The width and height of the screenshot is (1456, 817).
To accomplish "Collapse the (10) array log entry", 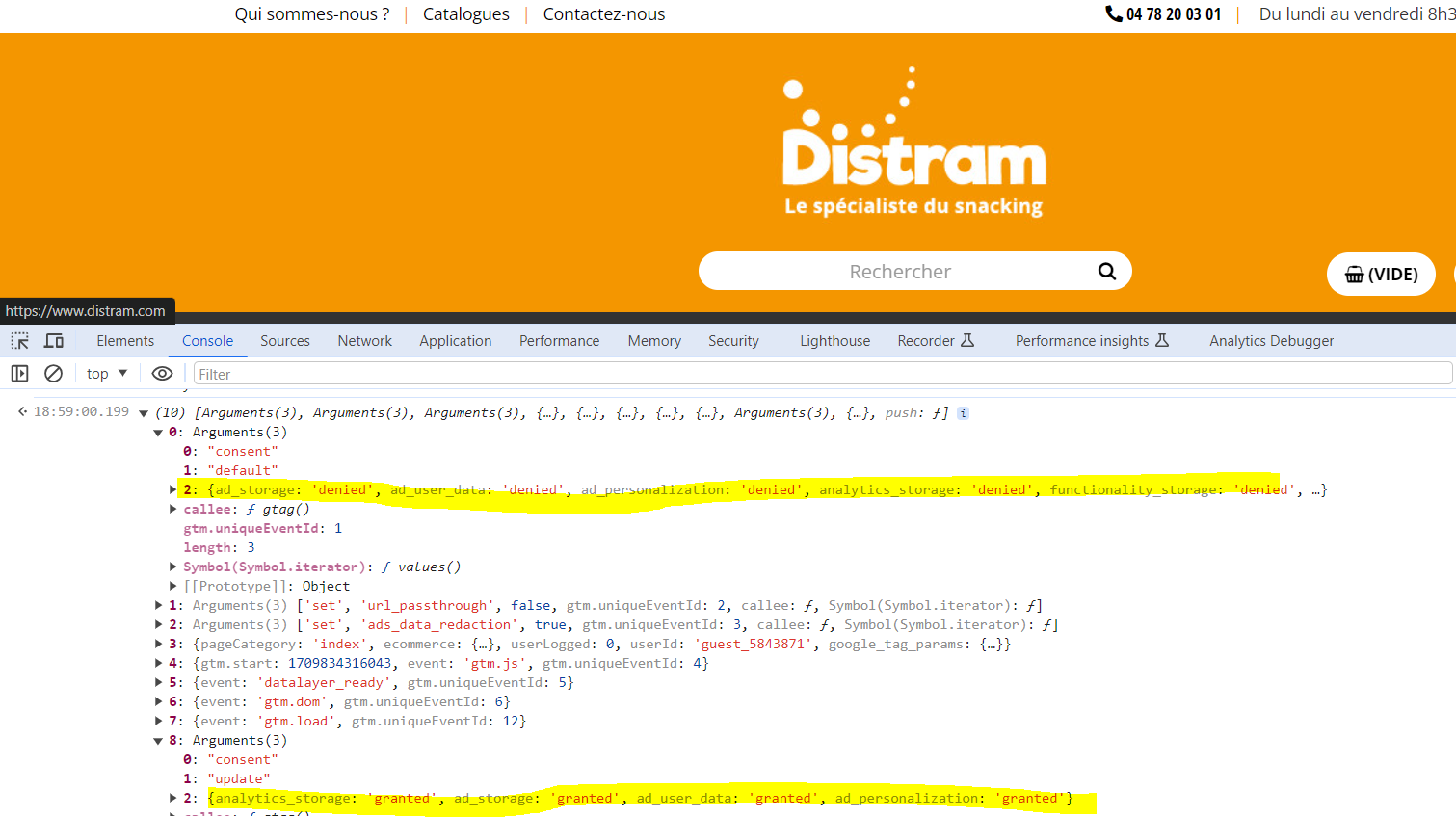I will (x=144, y=413).
